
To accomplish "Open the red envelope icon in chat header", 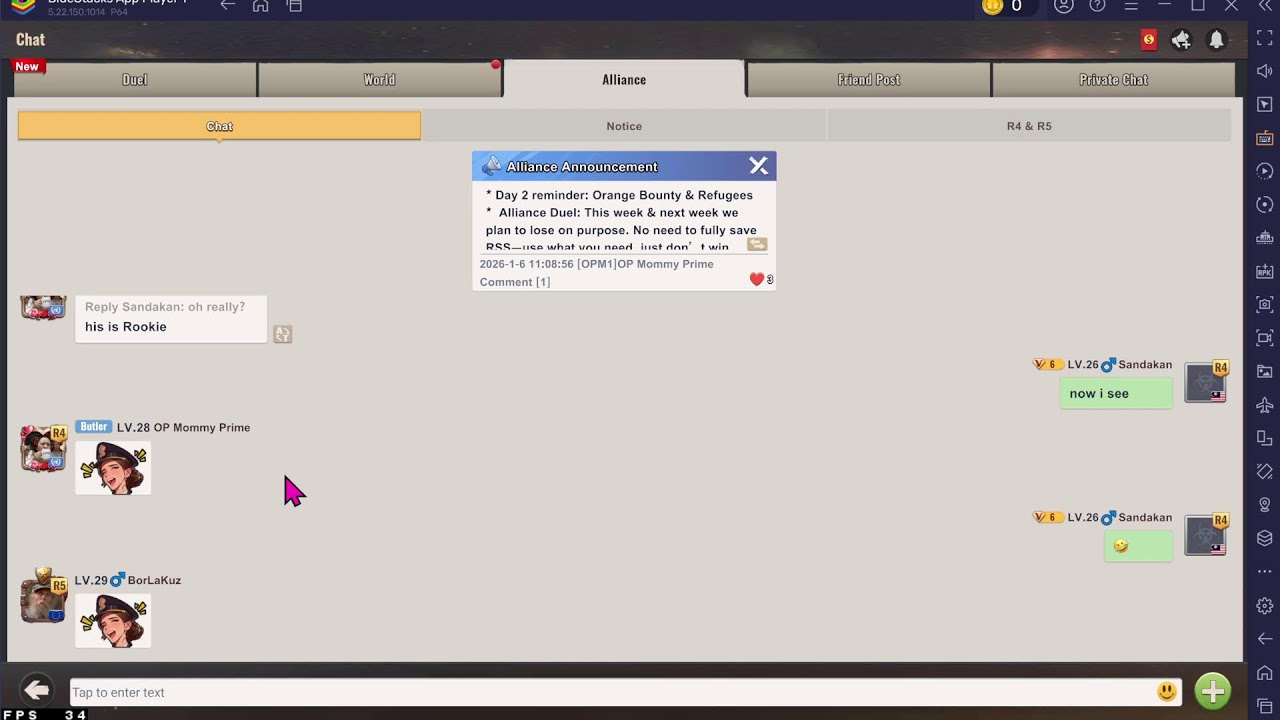I will [x=1149, y=40].
